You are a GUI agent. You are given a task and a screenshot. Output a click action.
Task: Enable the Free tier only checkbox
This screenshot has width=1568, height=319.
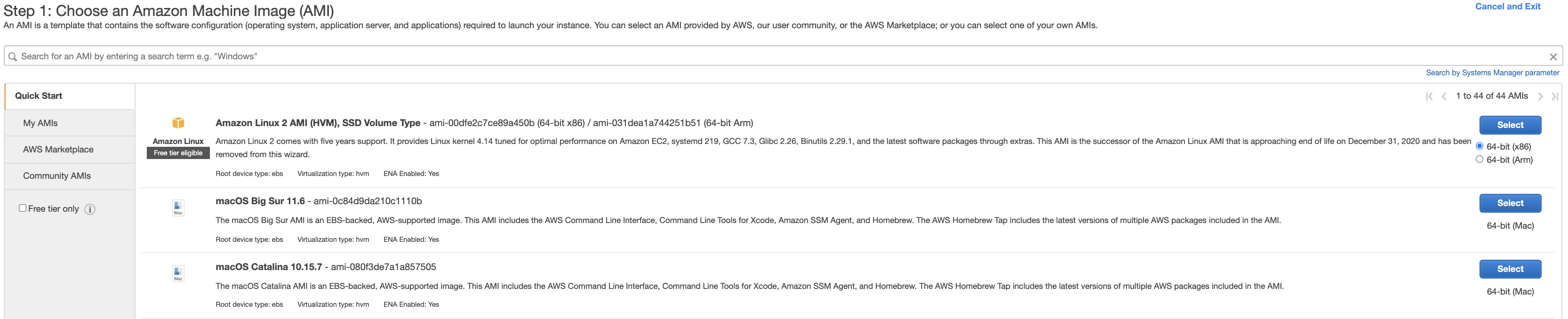tap(23, 208)
